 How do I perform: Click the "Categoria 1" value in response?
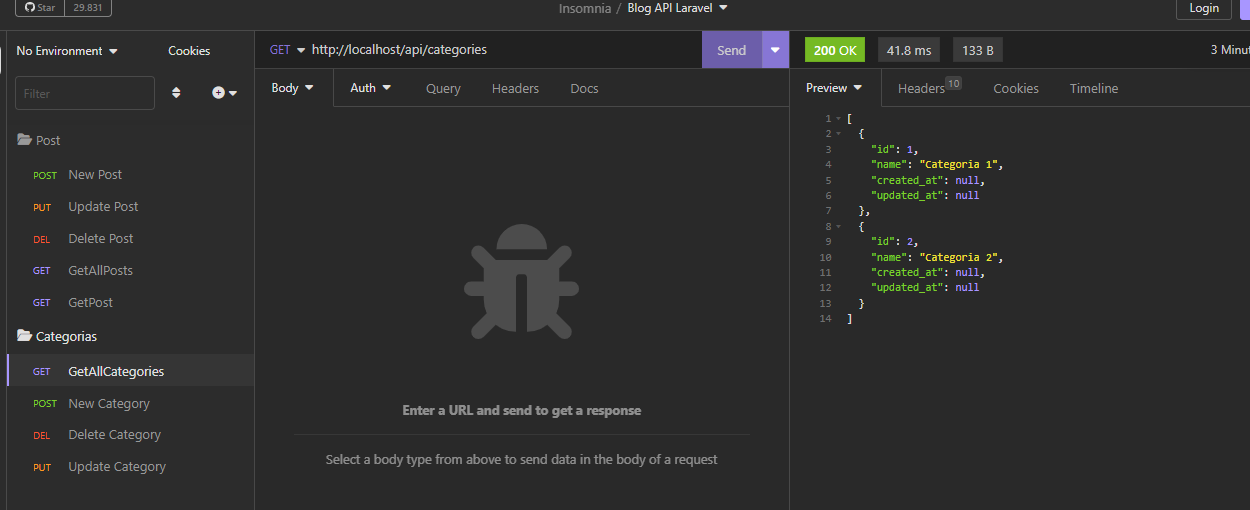[x=958, y=165]
